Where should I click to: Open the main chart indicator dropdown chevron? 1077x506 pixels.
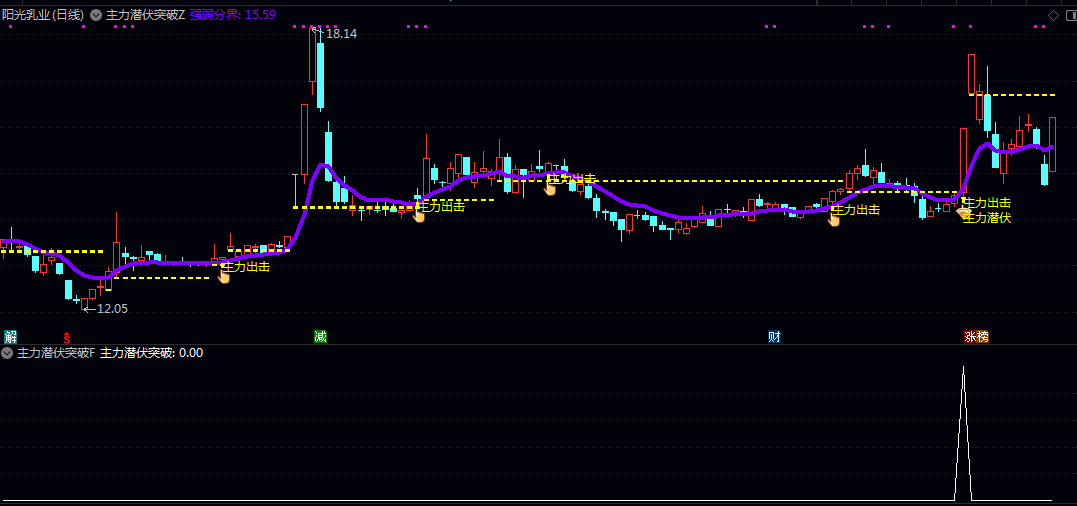click(x=95, y=14)
